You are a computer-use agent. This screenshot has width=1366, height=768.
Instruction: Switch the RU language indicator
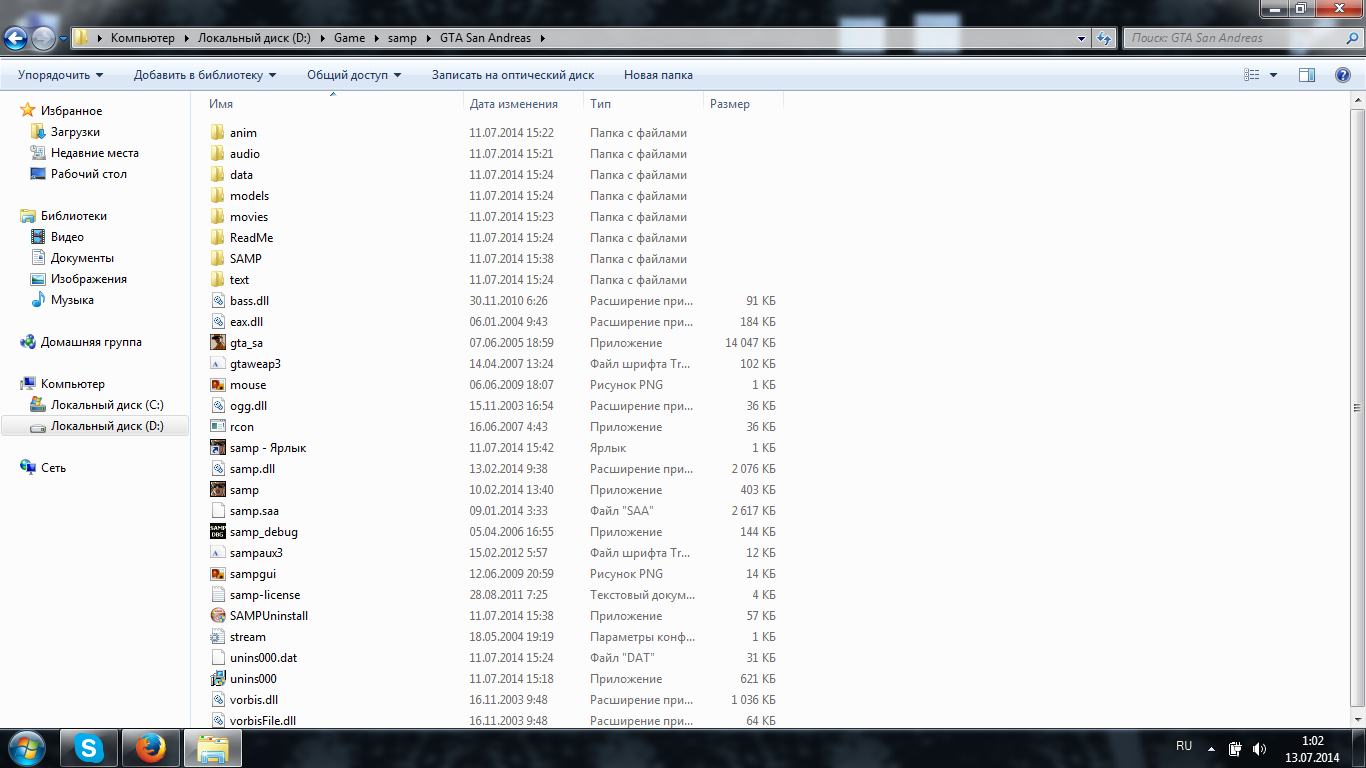[x=1184, y=746]
